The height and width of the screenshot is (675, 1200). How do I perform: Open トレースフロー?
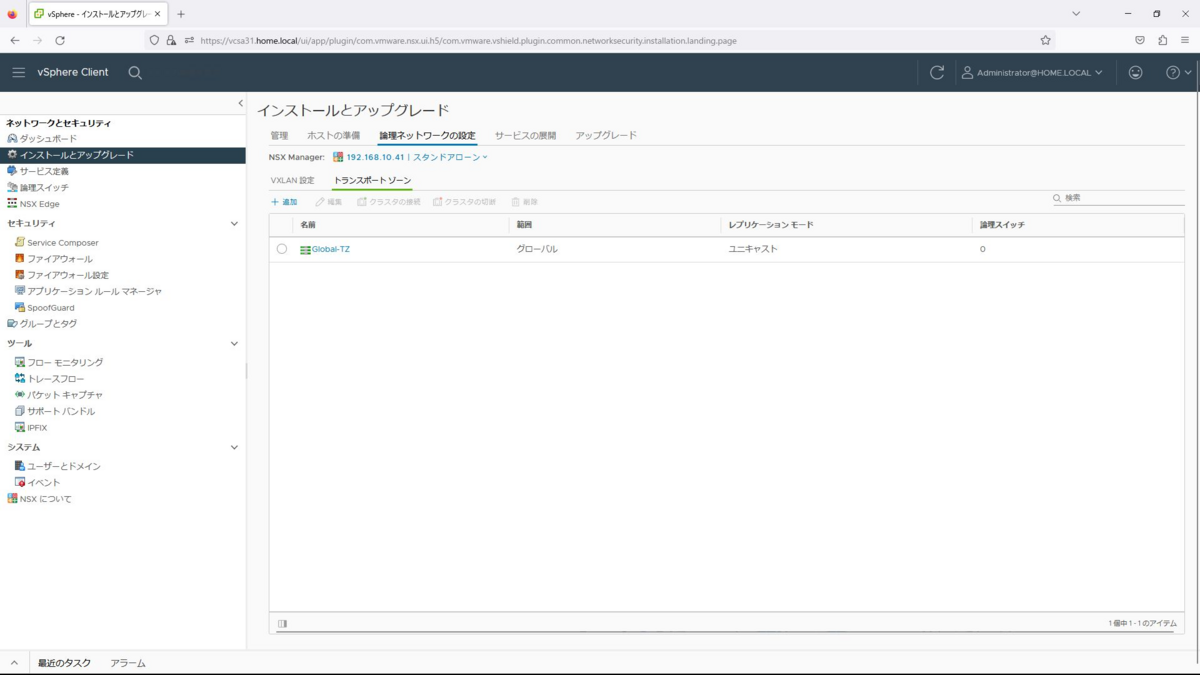pos(56,379)
